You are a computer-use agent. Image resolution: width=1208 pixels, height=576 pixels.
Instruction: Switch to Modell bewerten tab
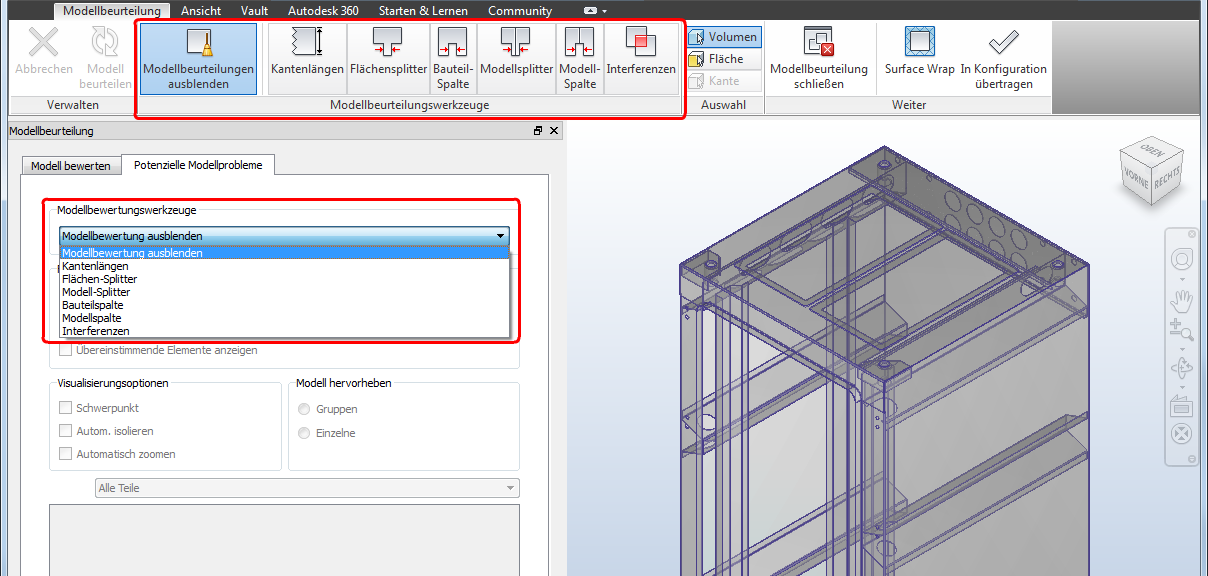click(x=71, y=166)
